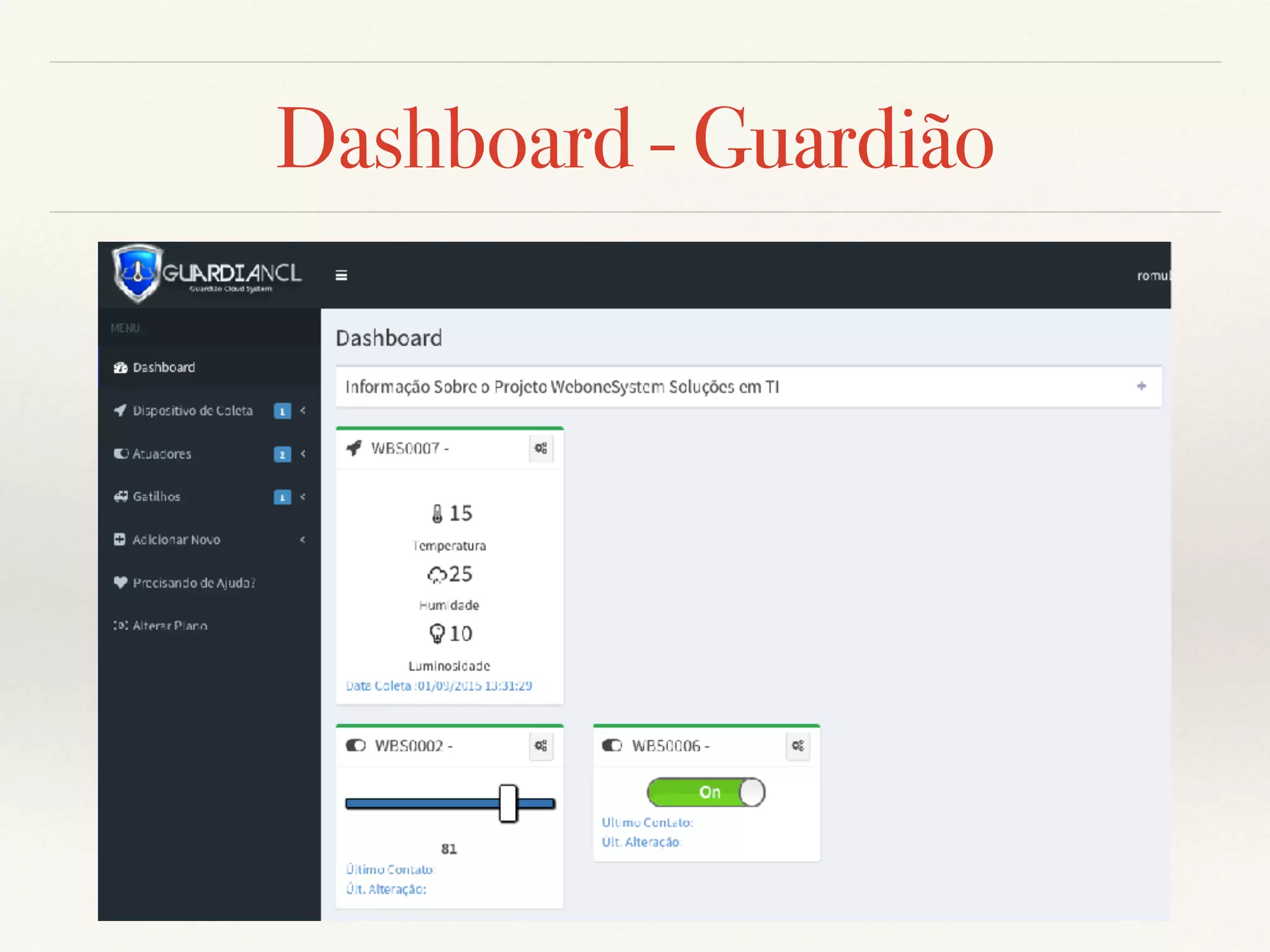
Task: Click the Gatilhos icon in sidebar
Action: point(121,496)
